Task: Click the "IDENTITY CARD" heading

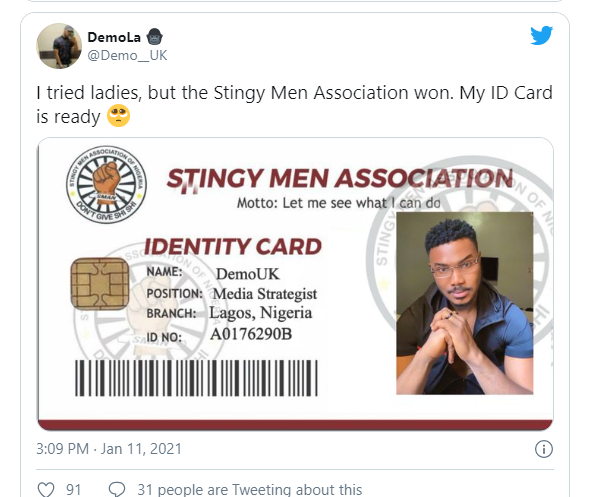Action: coord(233,246)
